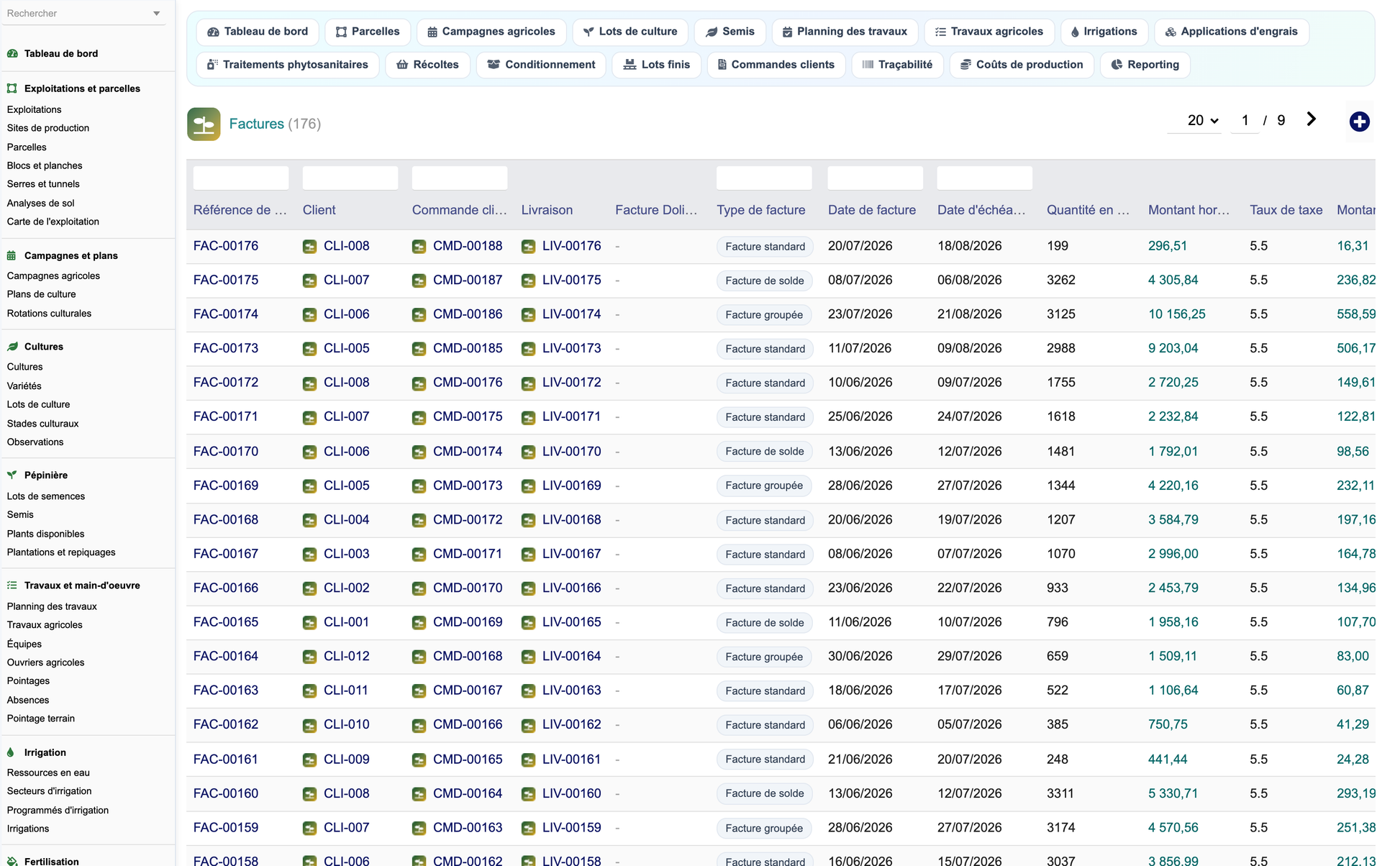Sort by Montant hors taxe column header

pyautogui.click(x=1188, y=210)
